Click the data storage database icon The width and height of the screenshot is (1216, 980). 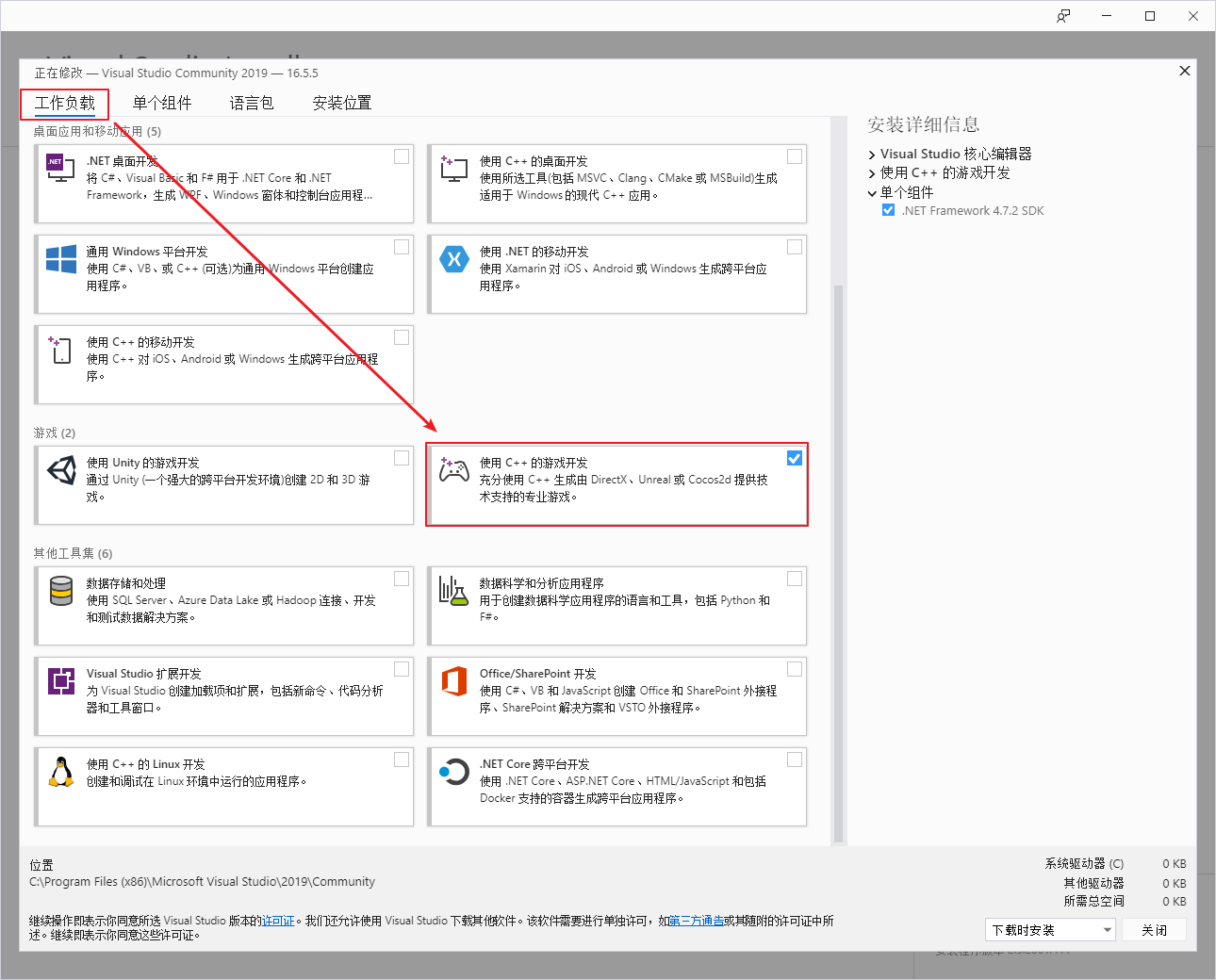point(61,591)
